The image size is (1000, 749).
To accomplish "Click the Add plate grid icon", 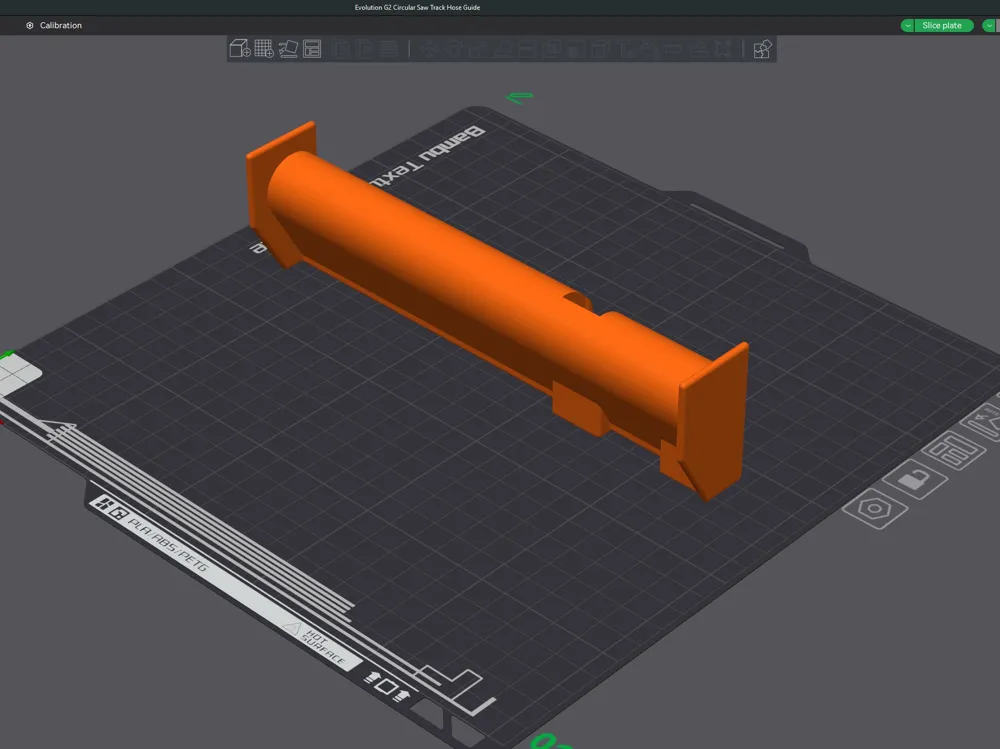I will tap(264, 48).
